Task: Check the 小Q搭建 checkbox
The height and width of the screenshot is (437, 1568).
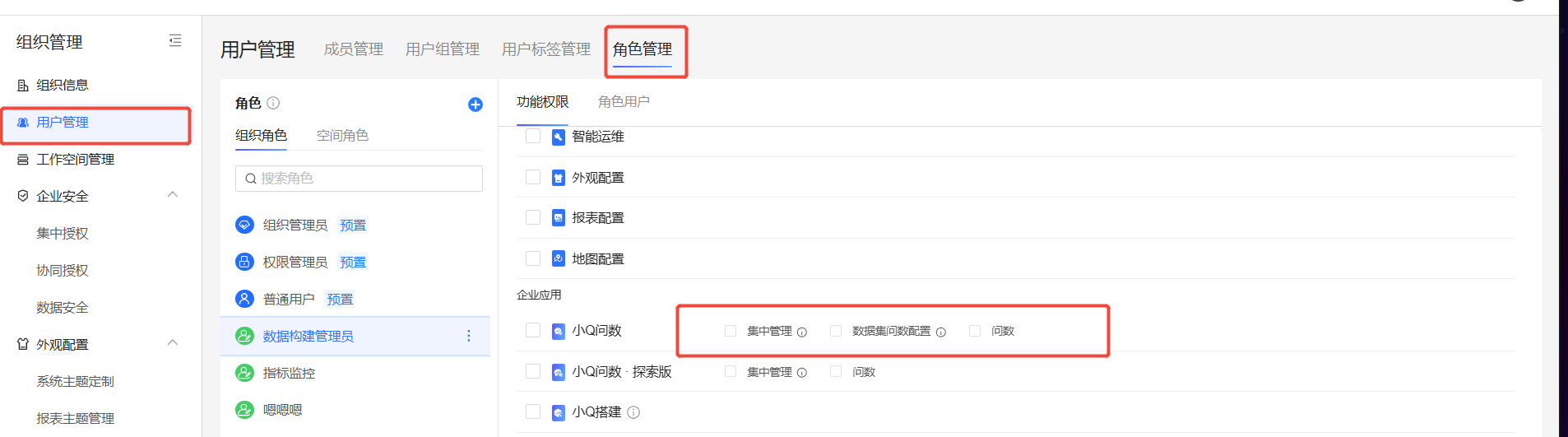Action: point(533,411)
